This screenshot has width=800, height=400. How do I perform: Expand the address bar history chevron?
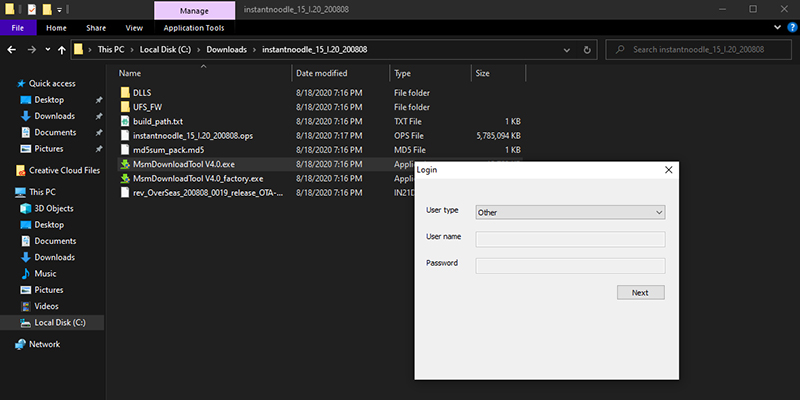tap(567, 50)
